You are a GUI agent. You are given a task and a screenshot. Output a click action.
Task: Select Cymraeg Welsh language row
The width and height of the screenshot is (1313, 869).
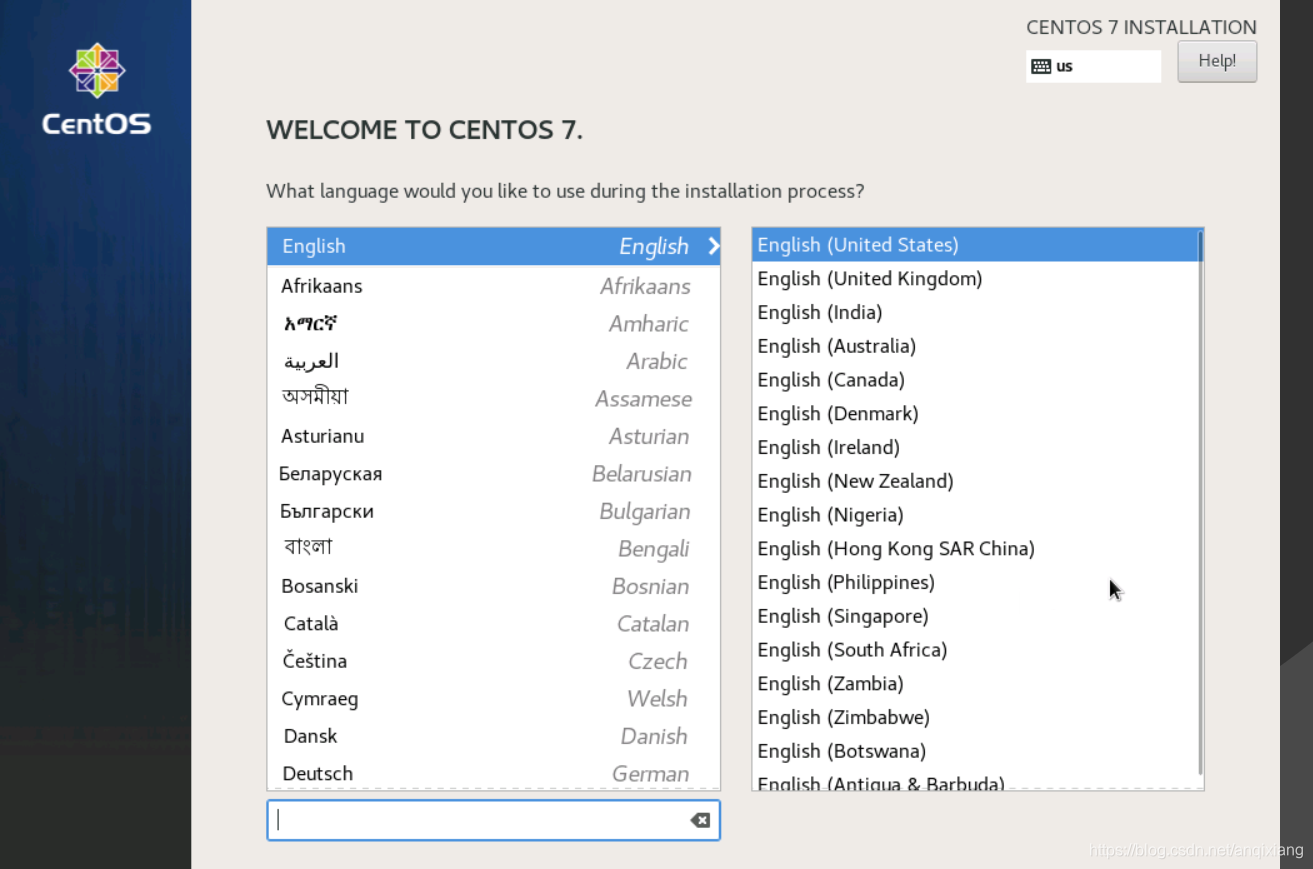(x=493, y=699)
